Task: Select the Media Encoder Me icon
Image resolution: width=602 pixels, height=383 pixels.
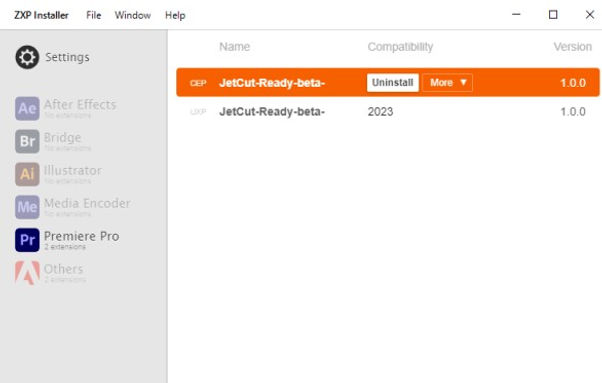Action: click(x=27, y=207)
